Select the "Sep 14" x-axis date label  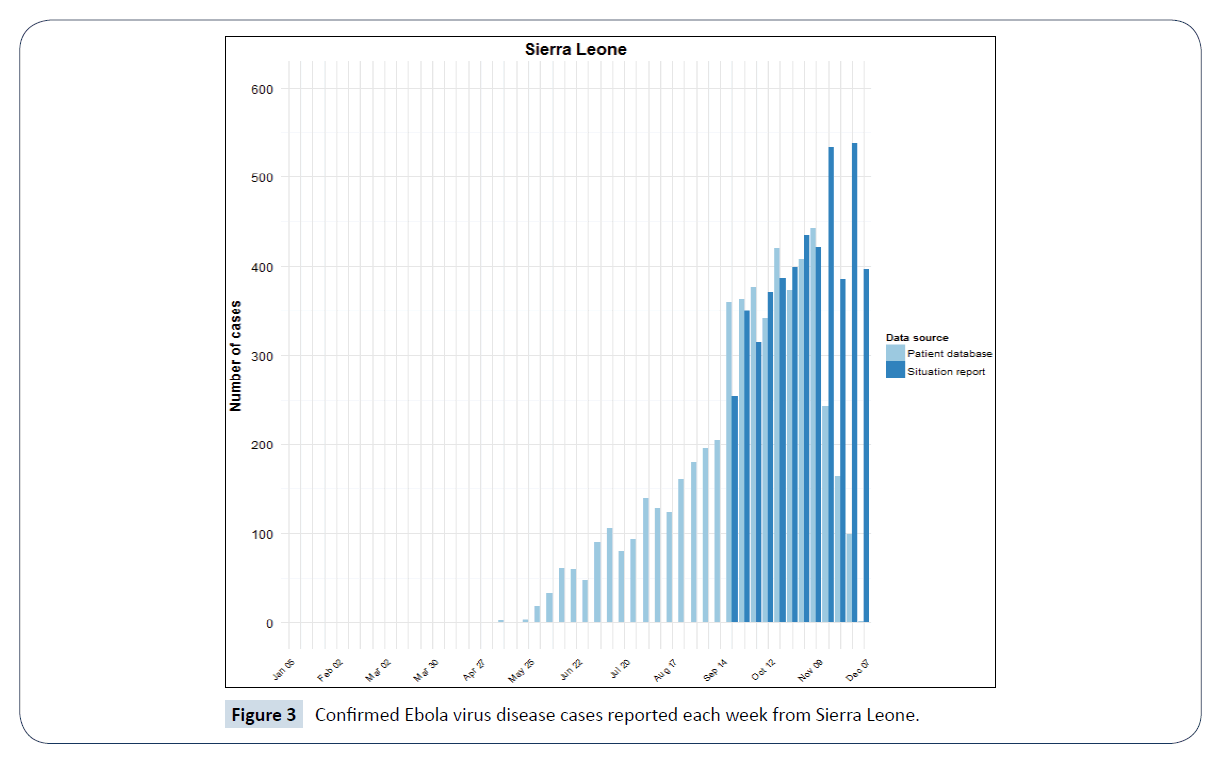point(714,668)
